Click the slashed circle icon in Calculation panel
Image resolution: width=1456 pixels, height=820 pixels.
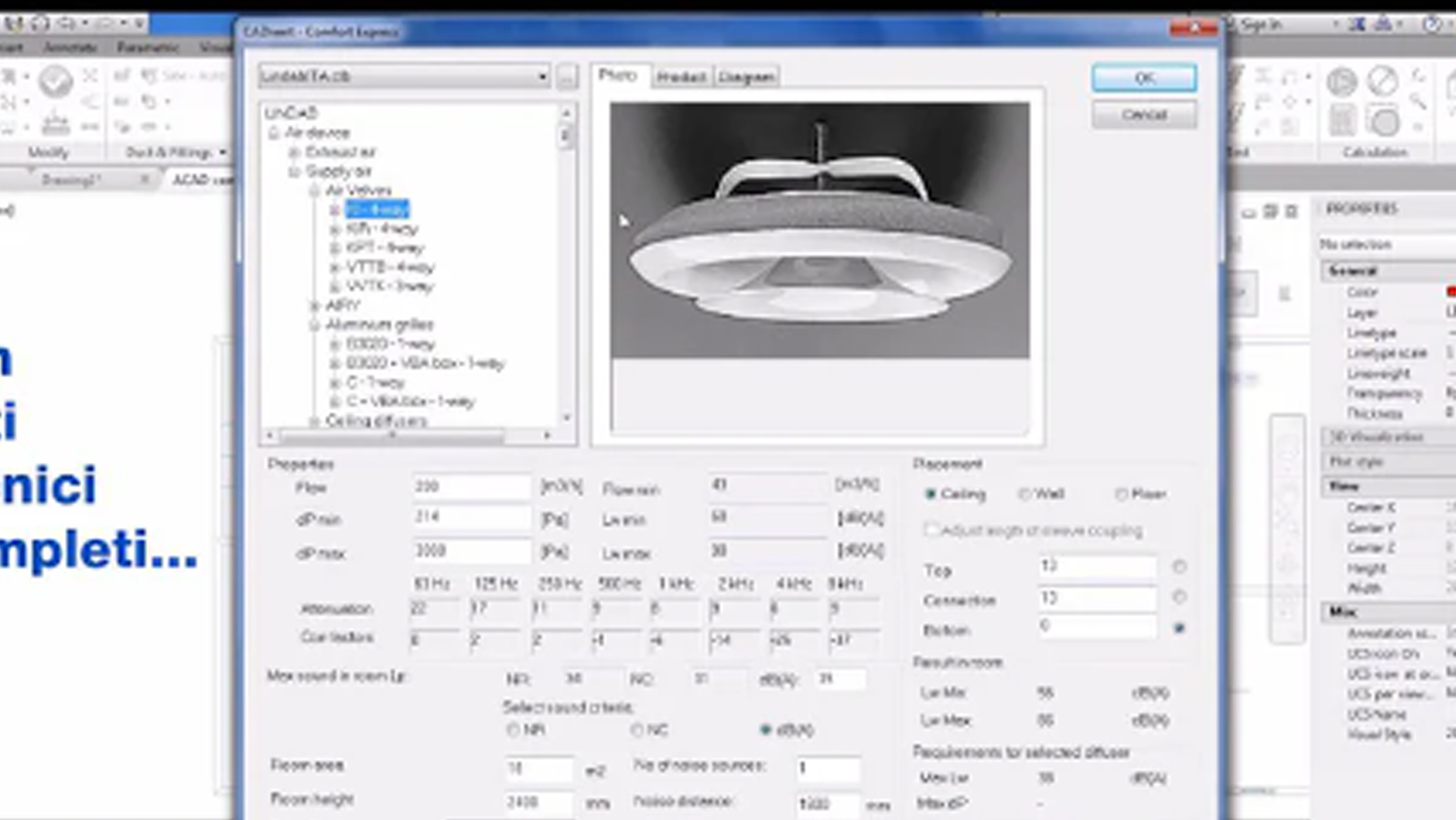pyautogui.click(x=1382, y=81)
